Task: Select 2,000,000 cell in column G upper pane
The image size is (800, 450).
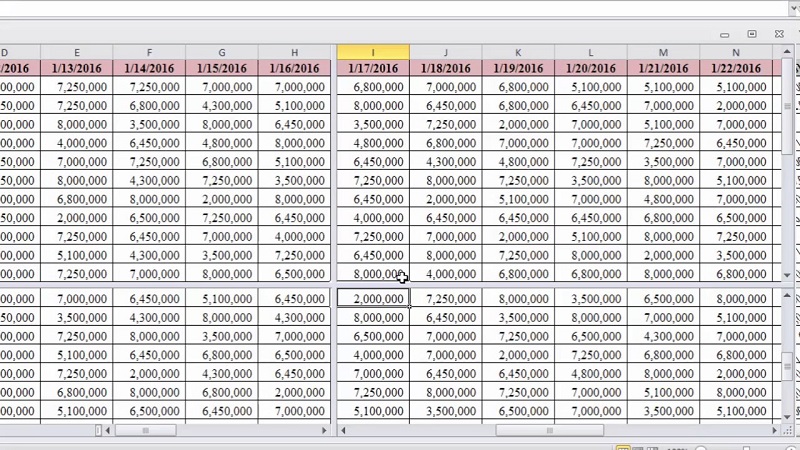Action: click(x=222, y=199)
